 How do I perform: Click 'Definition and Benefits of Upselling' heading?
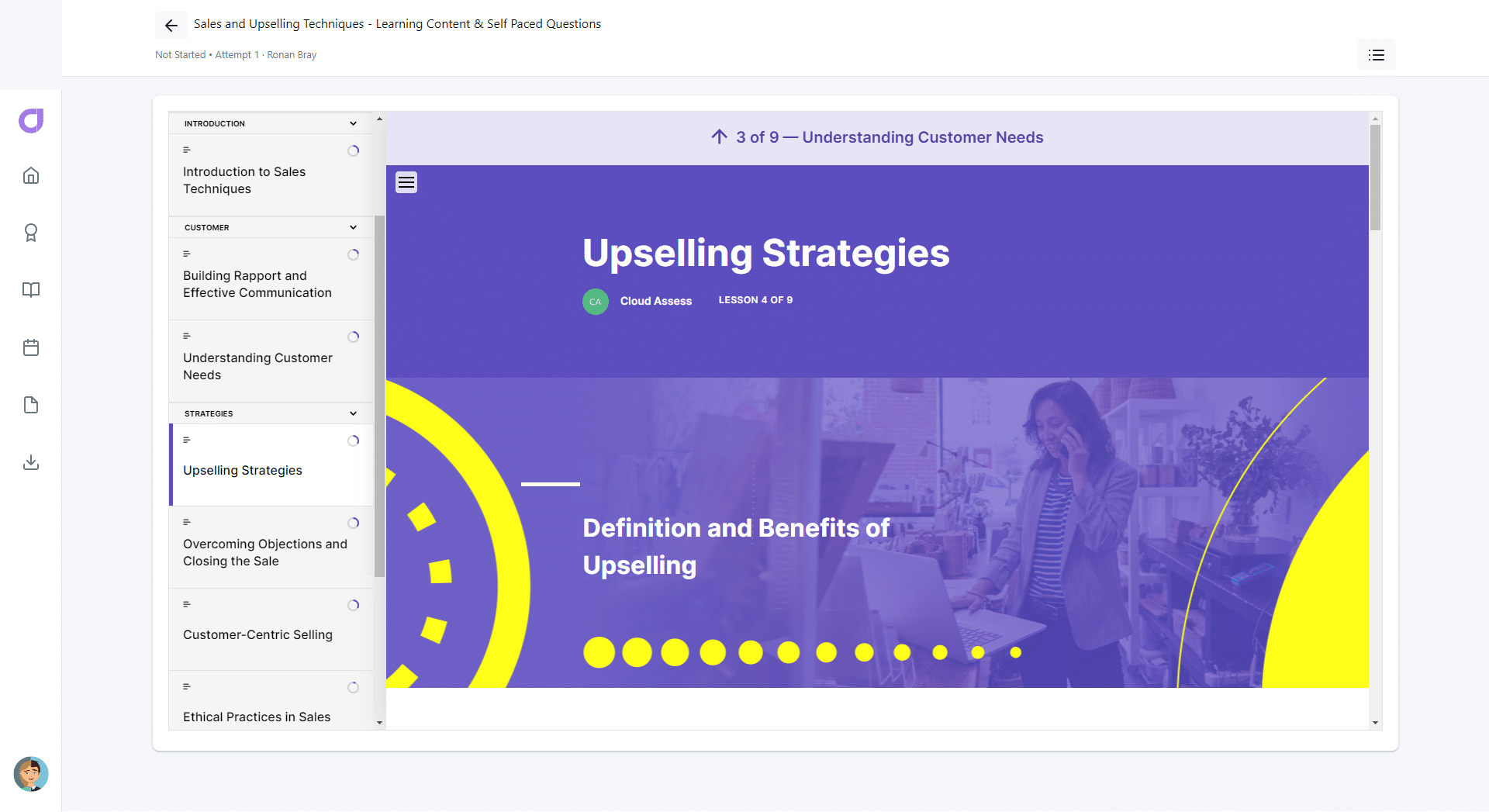coord(736,547)
